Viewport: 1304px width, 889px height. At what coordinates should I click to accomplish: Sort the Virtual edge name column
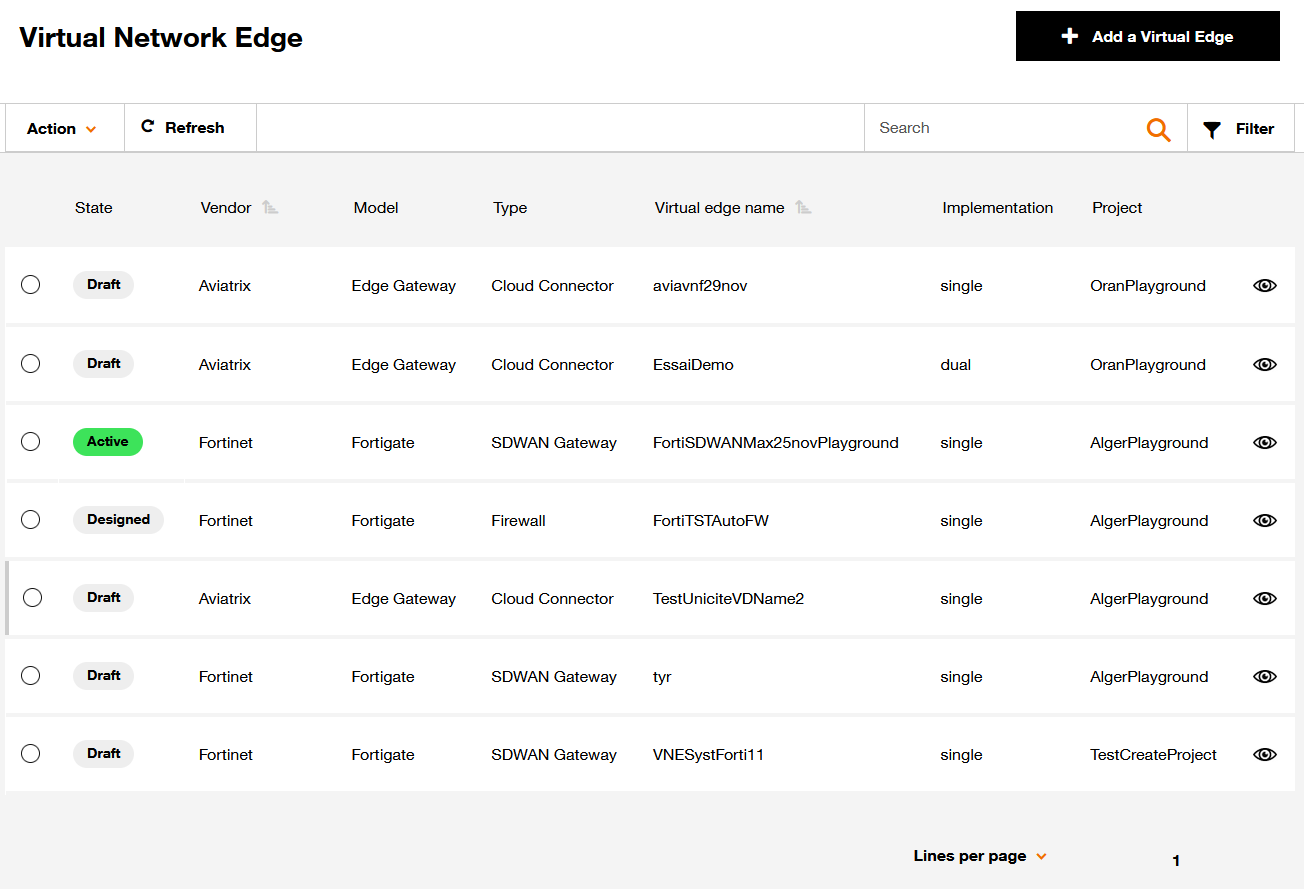click(803, 207)
